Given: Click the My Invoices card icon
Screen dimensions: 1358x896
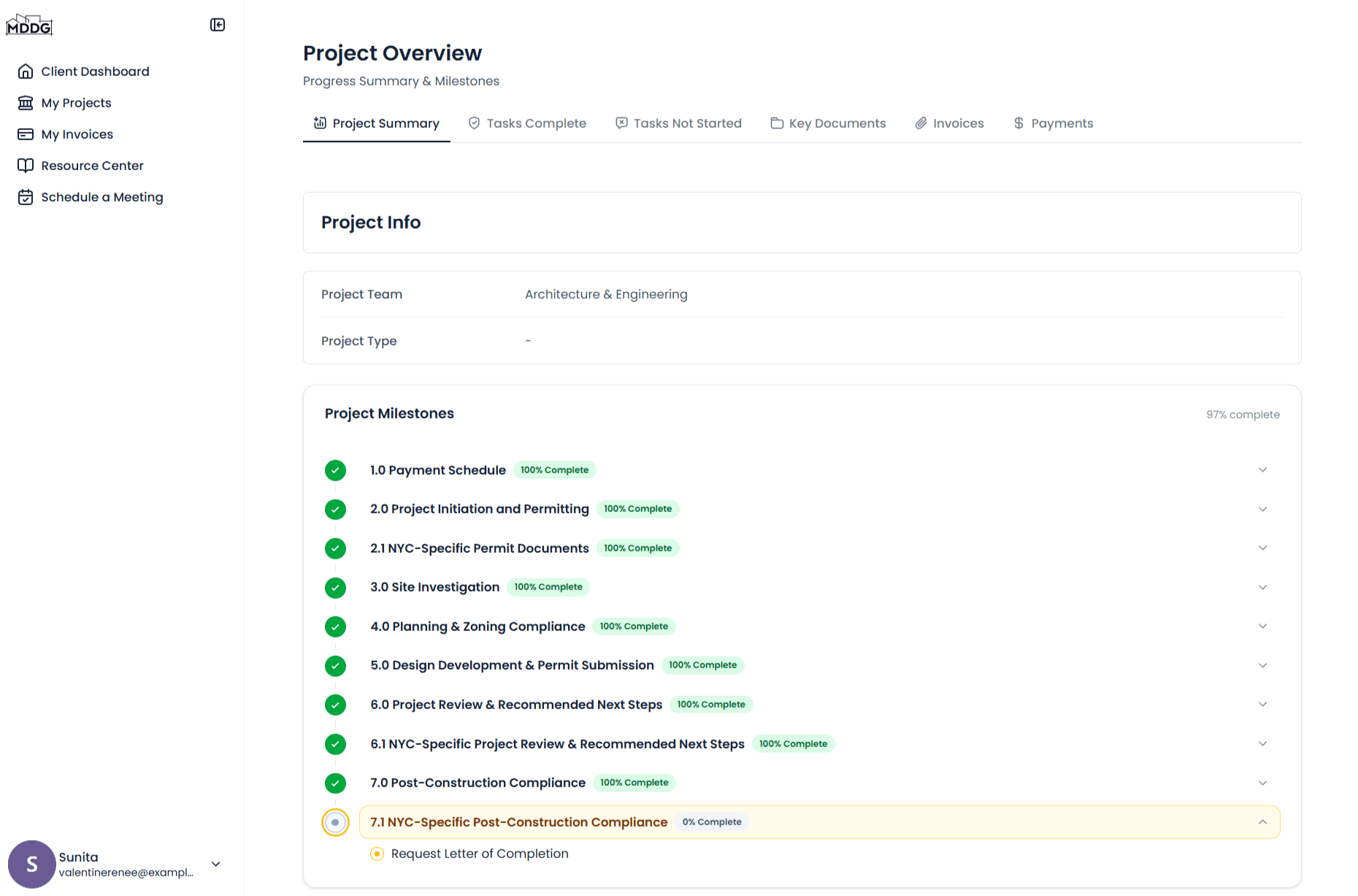Looking at the screenshot, I should coord(26,134).
